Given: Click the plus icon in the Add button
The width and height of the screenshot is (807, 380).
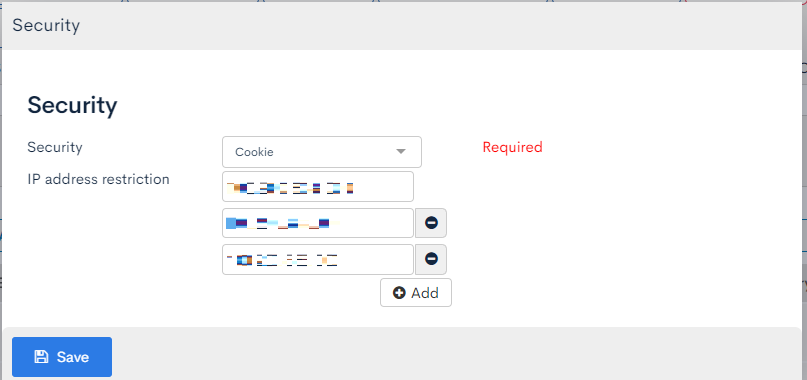Looking at the screenshot, I should coord(399,293).
